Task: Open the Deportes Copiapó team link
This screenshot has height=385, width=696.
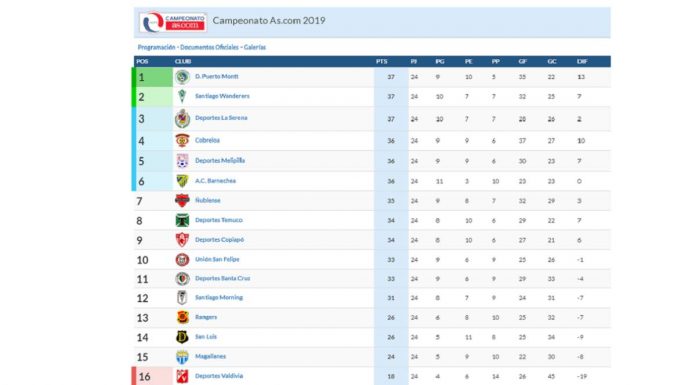Action: (219, 240)
